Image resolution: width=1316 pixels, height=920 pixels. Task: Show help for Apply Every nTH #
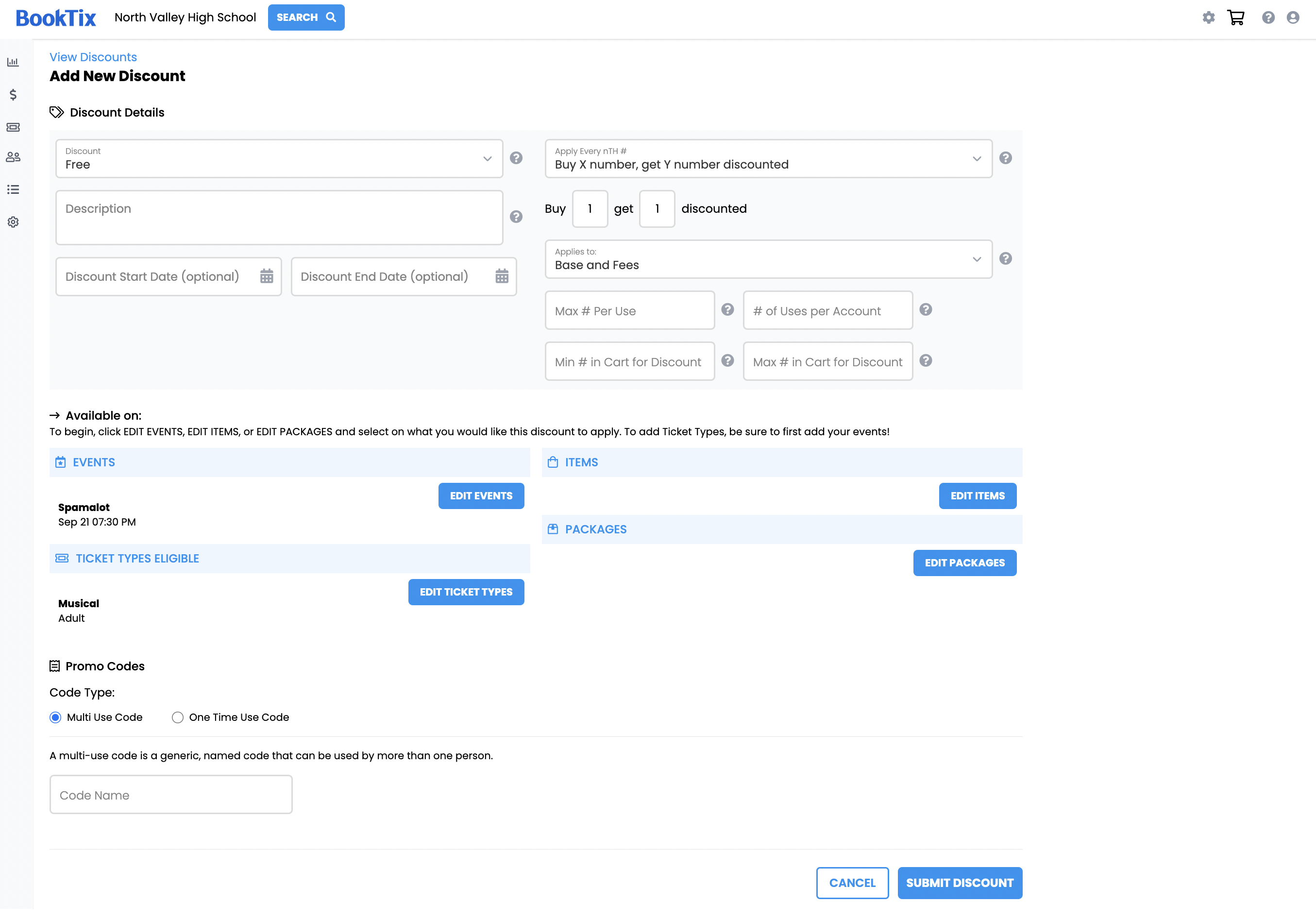click(x=1006, y=158)
